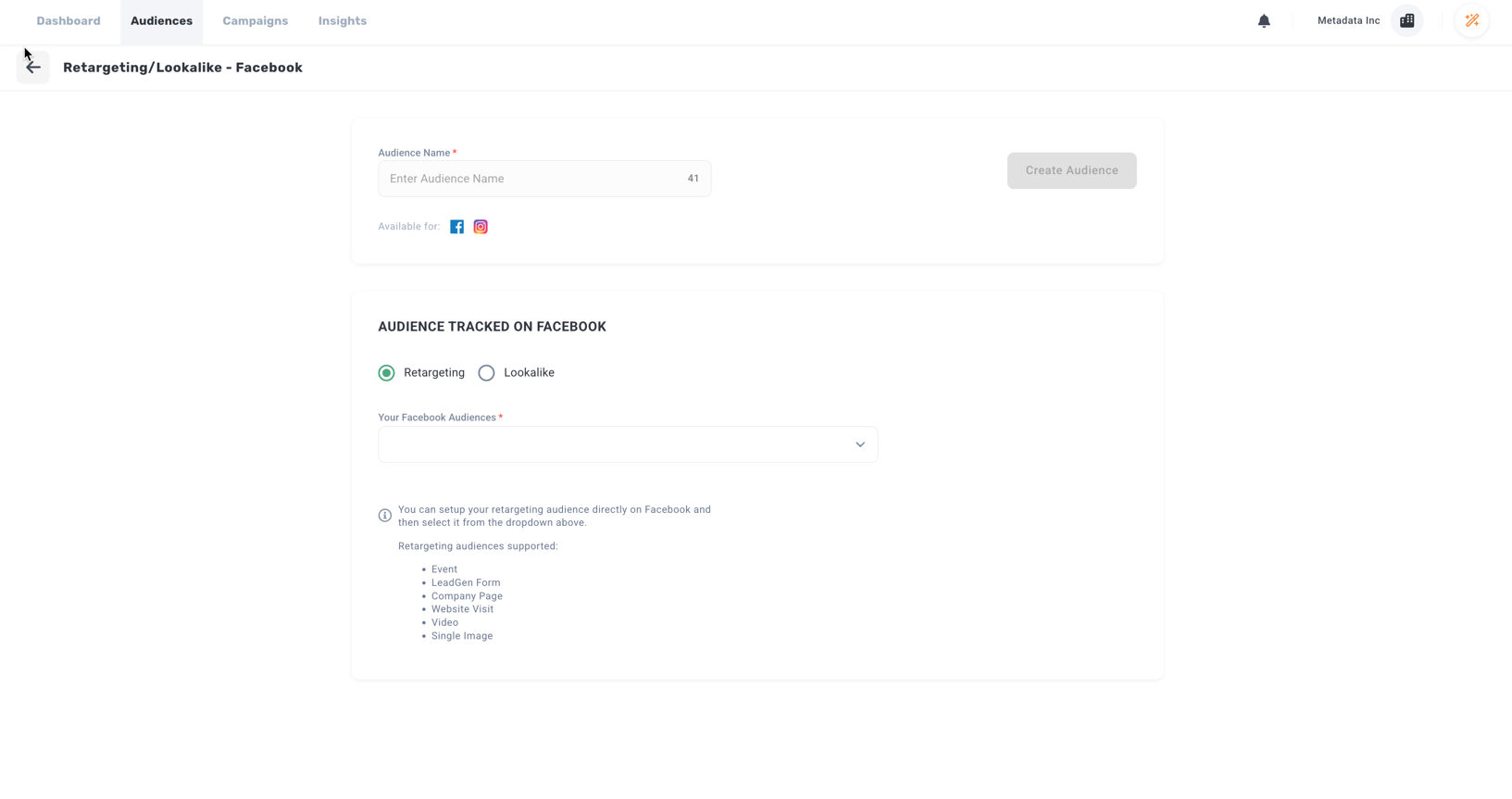Open the Campaigns tab
1512x799 pixels.
point(255,21)
